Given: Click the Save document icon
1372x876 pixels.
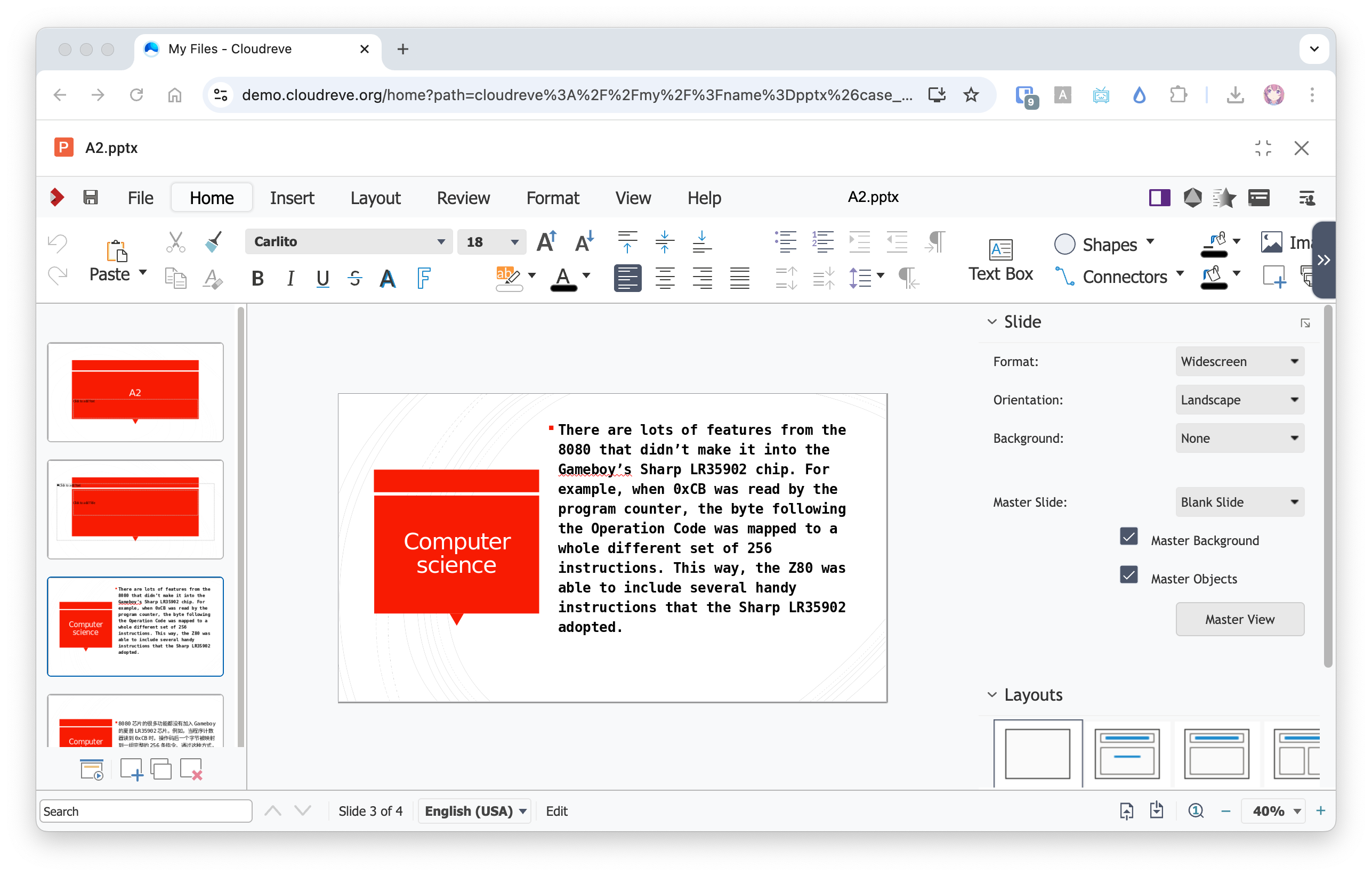Looking at the screenshot, I should point(91,198).
